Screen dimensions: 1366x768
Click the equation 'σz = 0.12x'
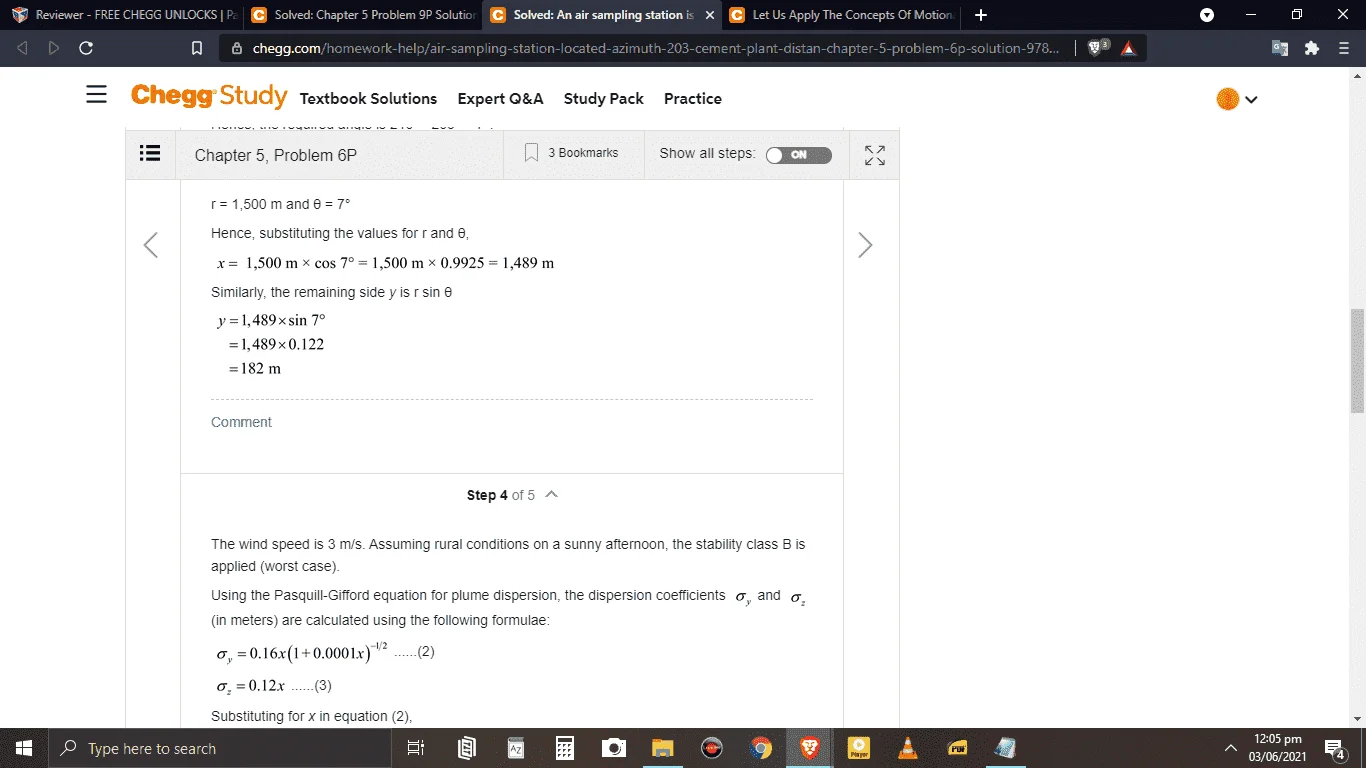pos(251,686)
